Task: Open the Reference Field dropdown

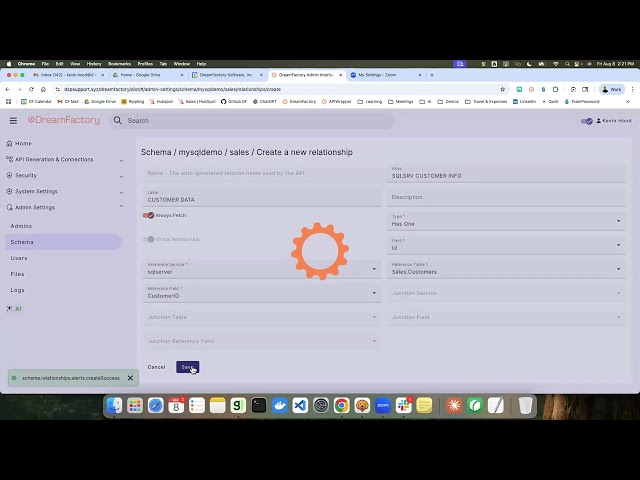Action: click(262, 293)
